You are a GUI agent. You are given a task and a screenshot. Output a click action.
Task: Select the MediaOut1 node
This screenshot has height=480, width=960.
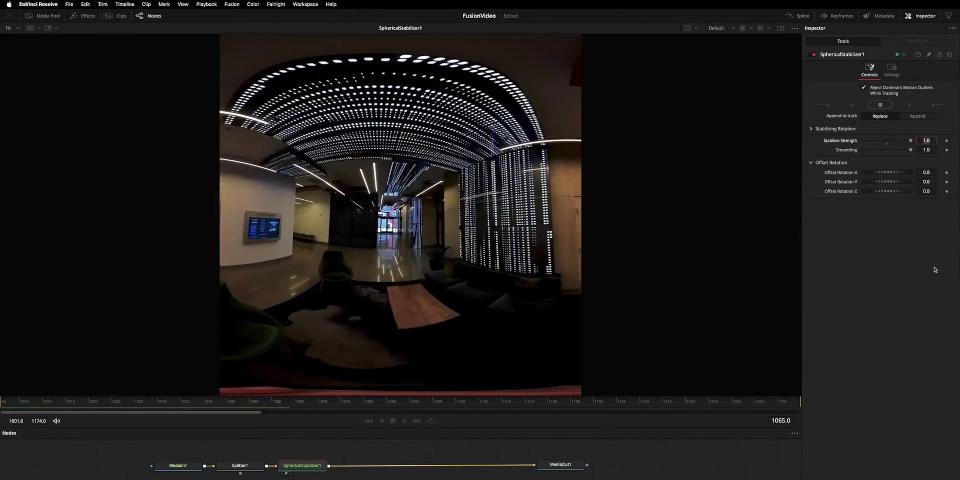tap(560, 465)
